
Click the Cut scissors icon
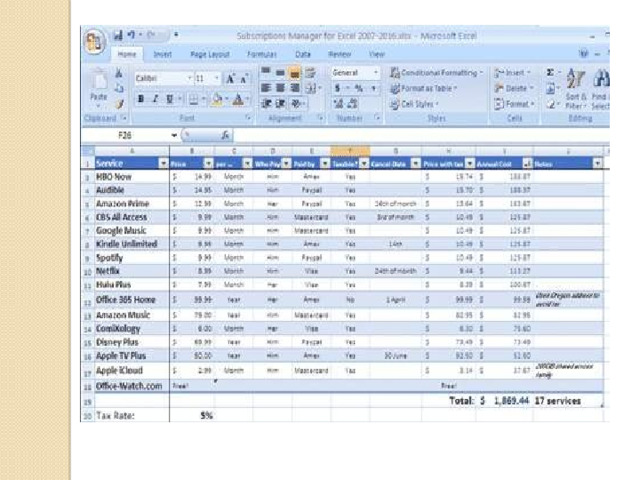pyautogui.click(x=119, y=73)
